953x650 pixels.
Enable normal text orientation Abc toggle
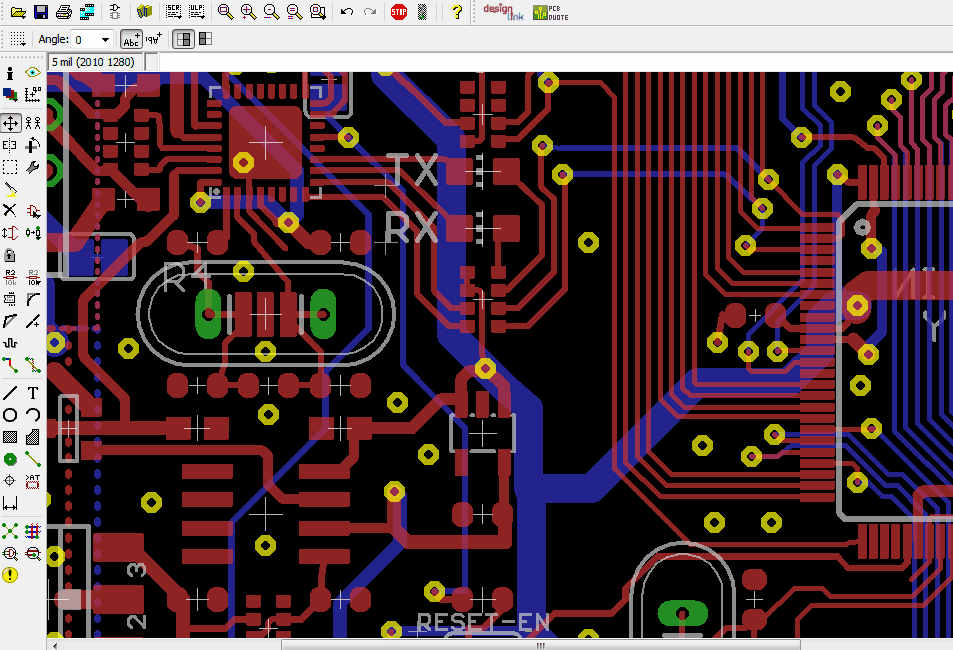tap(131, 39)
